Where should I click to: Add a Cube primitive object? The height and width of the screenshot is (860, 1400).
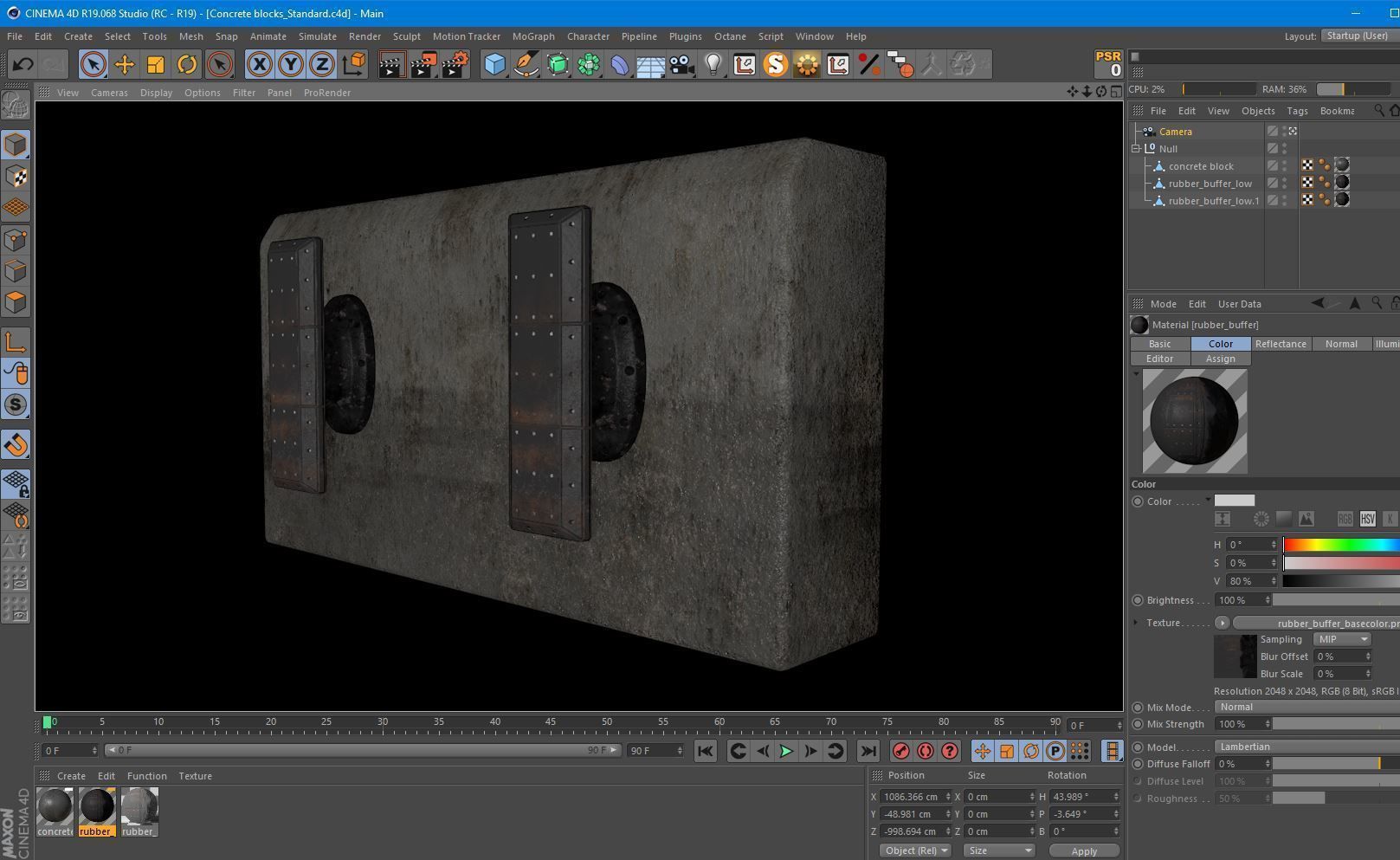[x=494, y=64]
